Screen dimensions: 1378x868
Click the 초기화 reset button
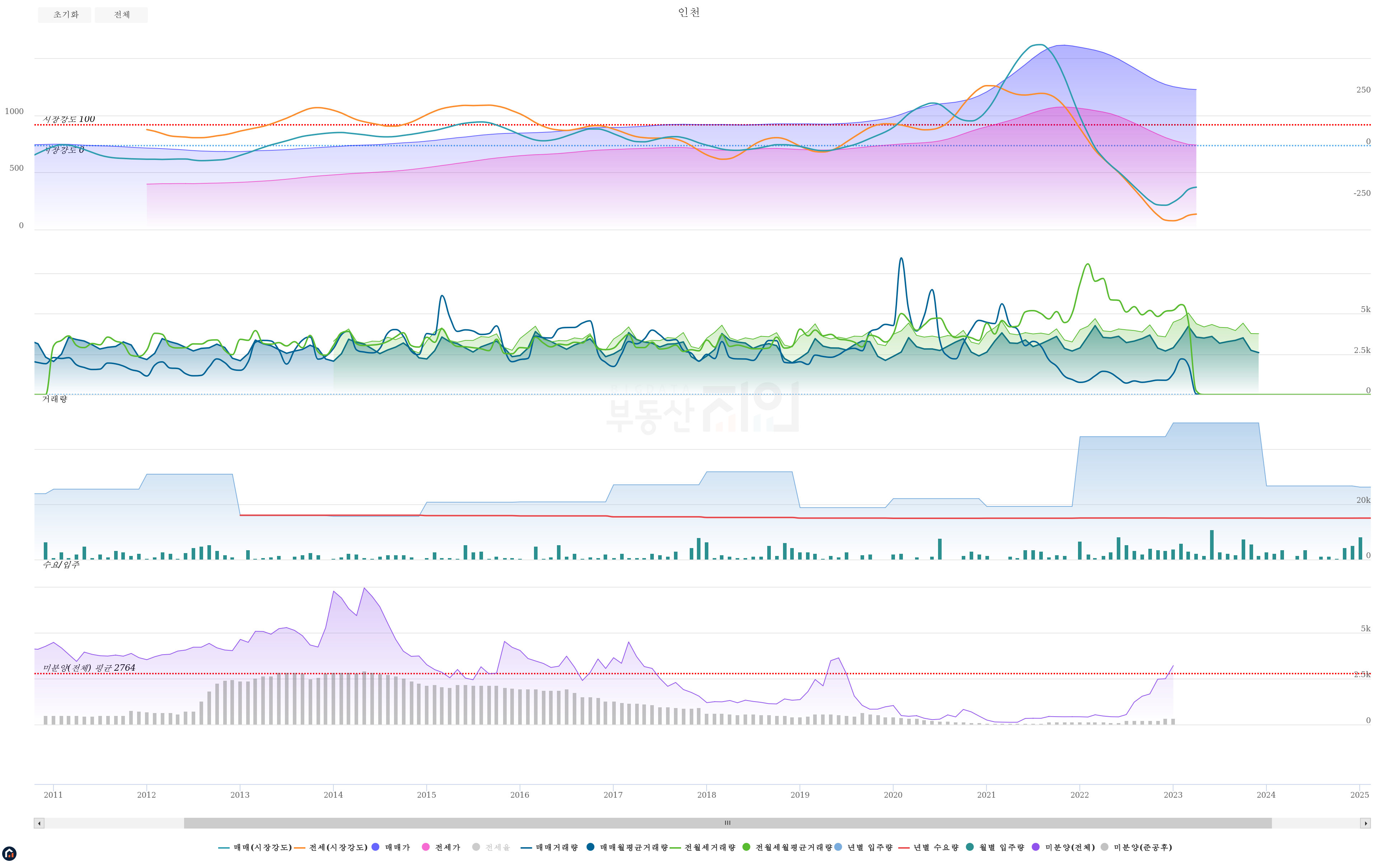coord(64,15)
